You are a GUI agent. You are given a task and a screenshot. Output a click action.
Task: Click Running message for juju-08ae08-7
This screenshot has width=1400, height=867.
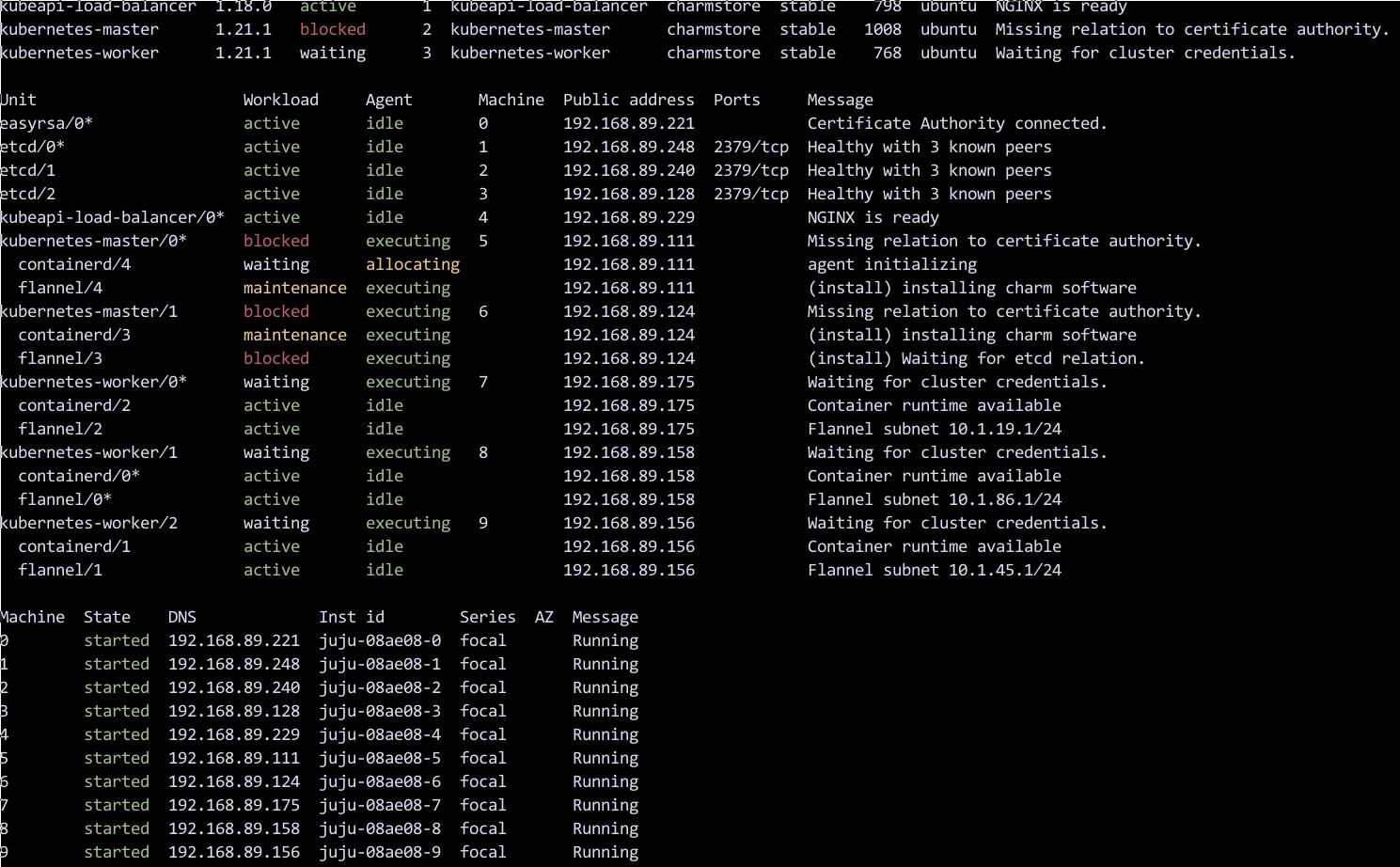[x=606, y=805]
